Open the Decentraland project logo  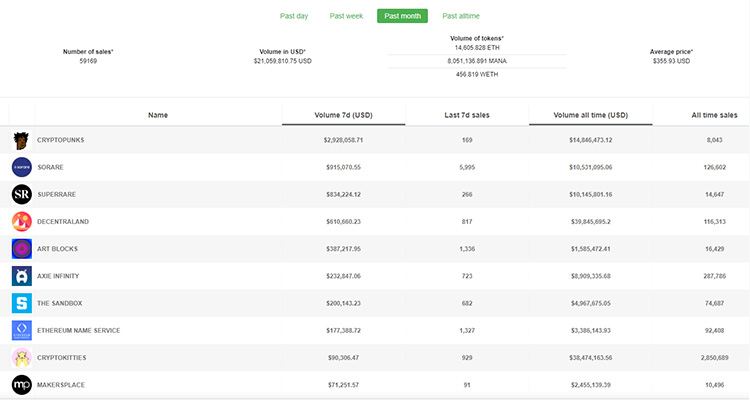point(22,222)
